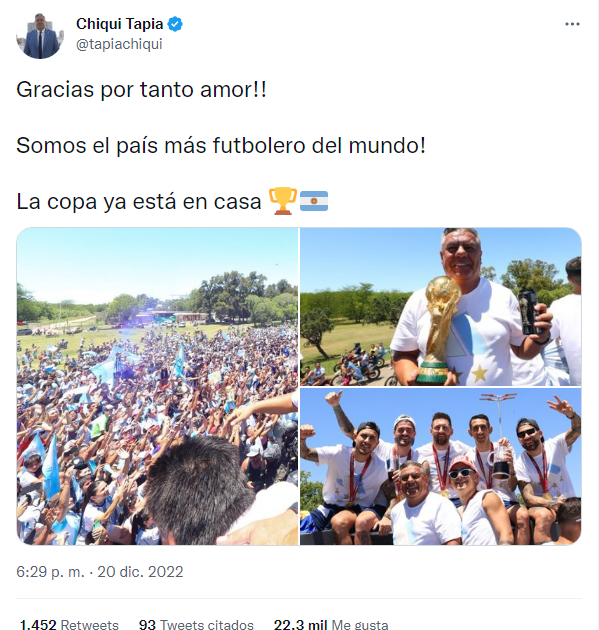Click the 20 dic. 2022 date
The width and height of the screenshot is (599, 630).
coord(140,571)
